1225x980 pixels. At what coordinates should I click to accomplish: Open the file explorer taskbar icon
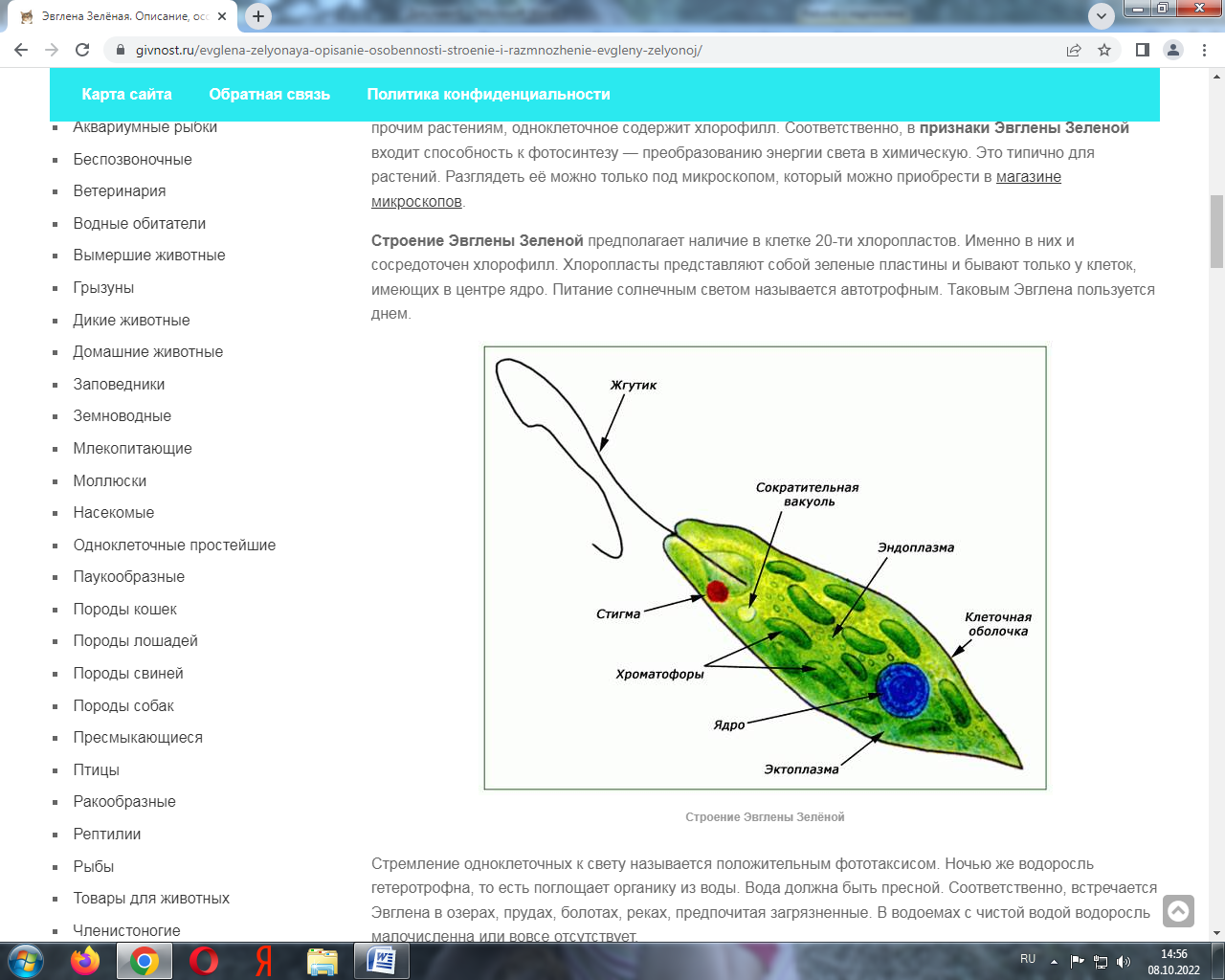click(x=323, y=960)
